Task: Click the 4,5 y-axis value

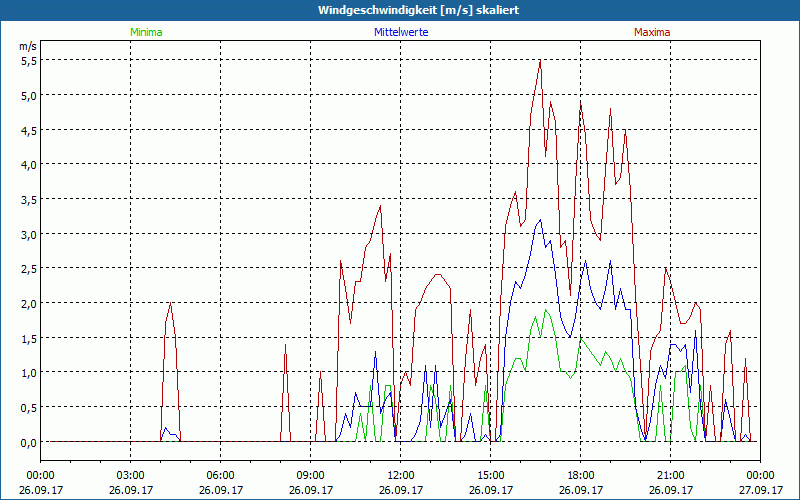Action: (28, 130)
